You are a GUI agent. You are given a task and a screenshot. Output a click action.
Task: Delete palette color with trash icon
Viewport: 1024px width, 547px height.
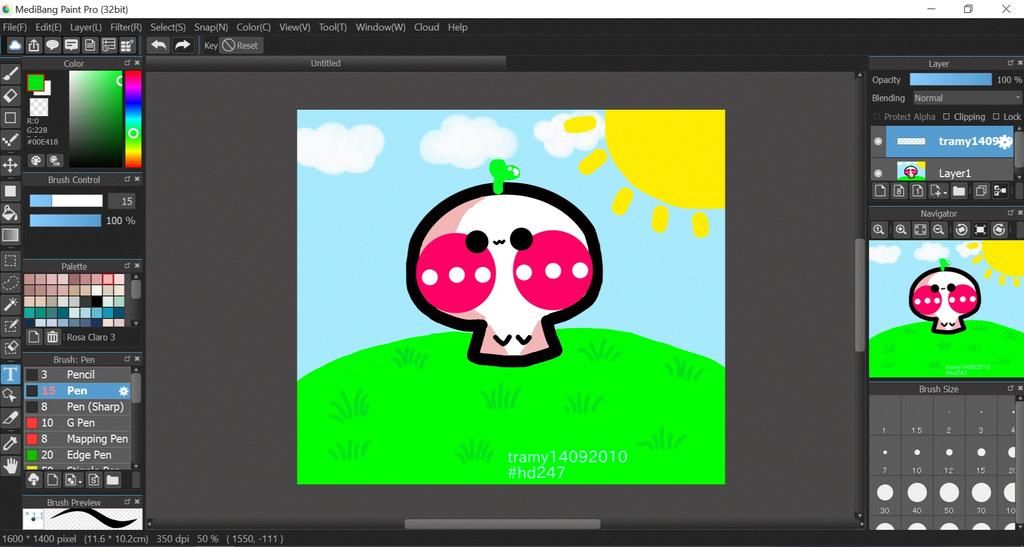coord(53,337)
